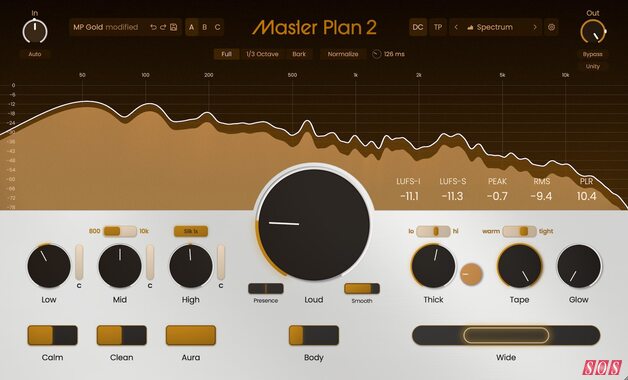Image resolution: width=628 pixels, height=380 pixels.
Task: Switch spectrum to Full resolution
Action: point(226,54)
